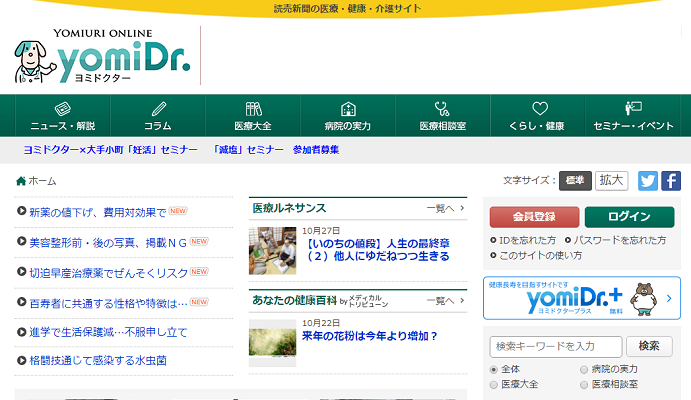Open the 妊活 seminar link
The image size is (691, 400).
tap(111, 150)
